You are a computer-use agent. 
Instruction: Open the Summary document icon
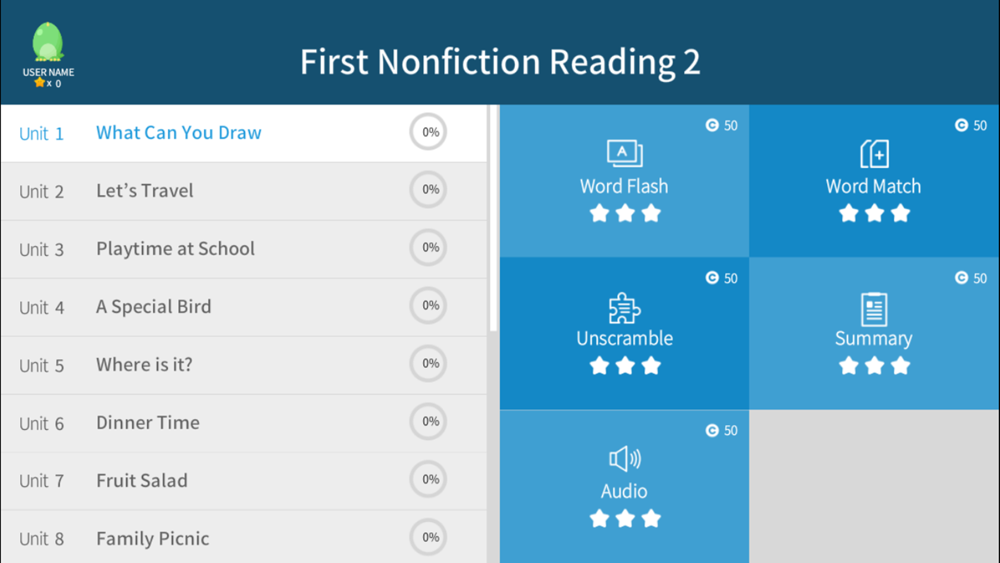874,309
